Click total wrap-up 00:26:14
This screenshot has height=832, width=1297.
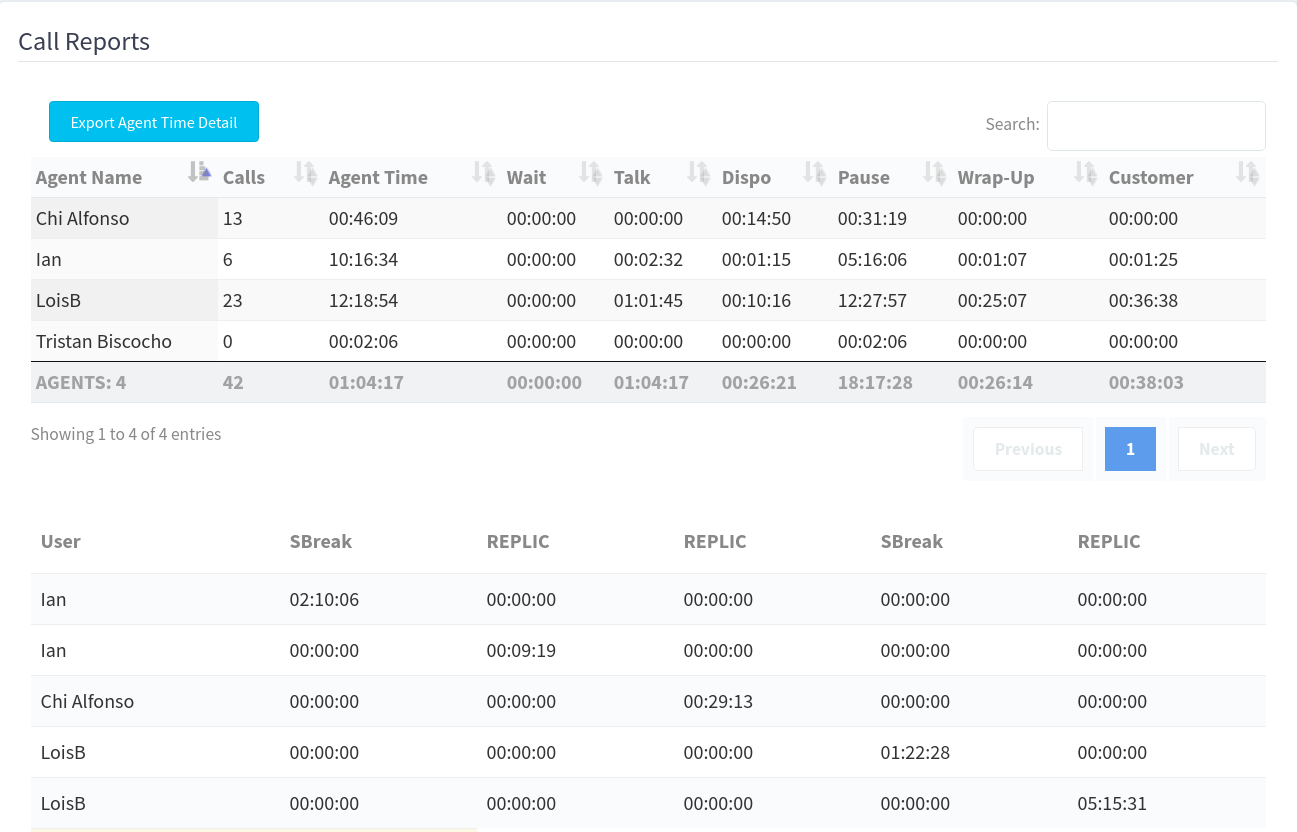(x=996, y=382)
